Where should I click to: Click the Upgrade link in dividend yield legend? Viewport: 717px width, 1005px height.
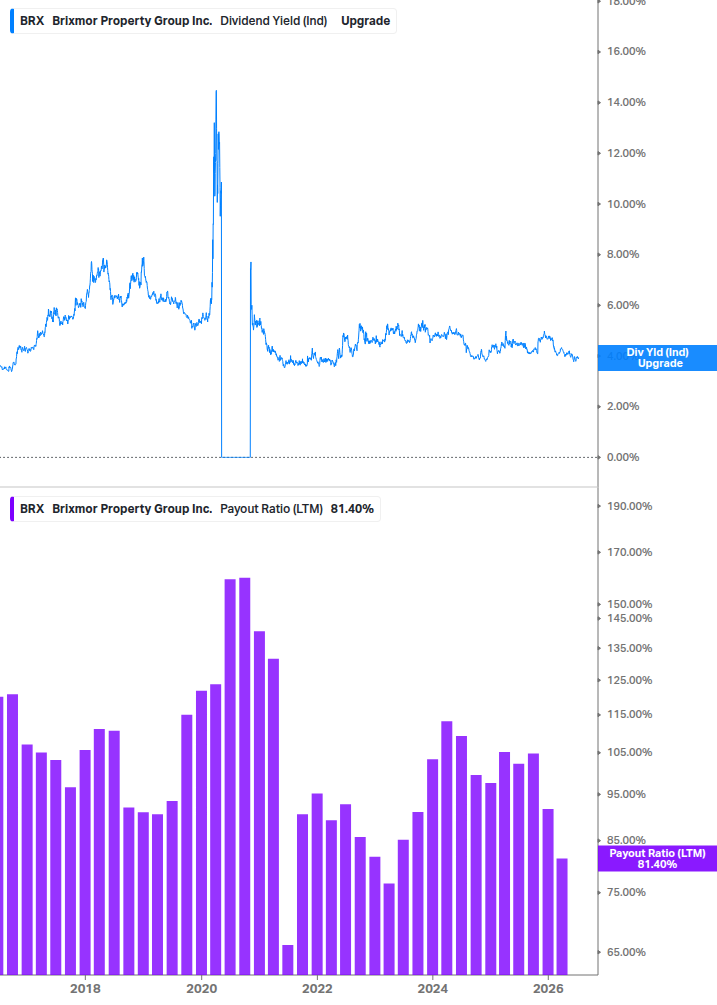click(x=365, y=21)
